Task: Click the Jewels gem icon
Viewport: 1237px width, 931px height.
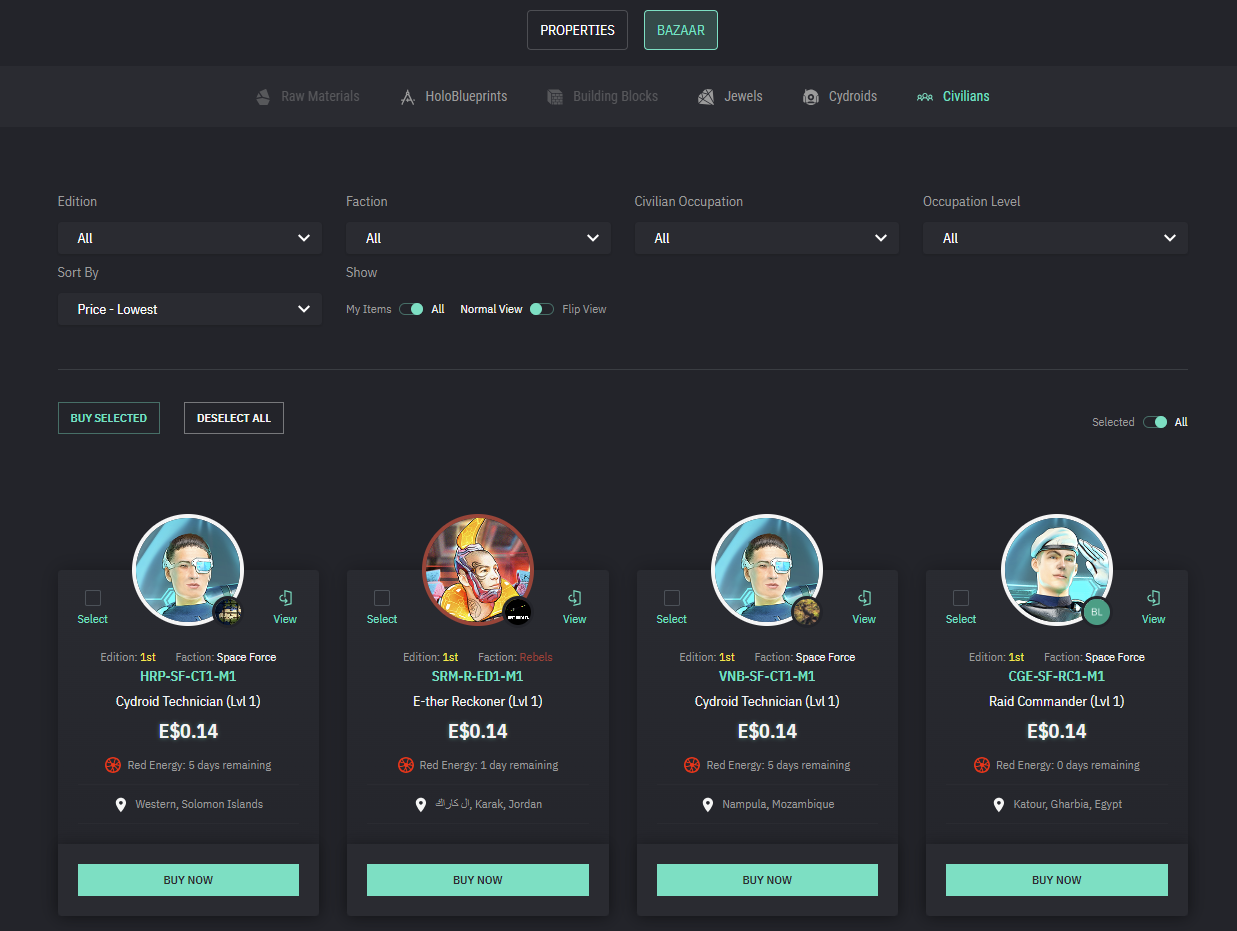Action: click(x=706, y=97)
